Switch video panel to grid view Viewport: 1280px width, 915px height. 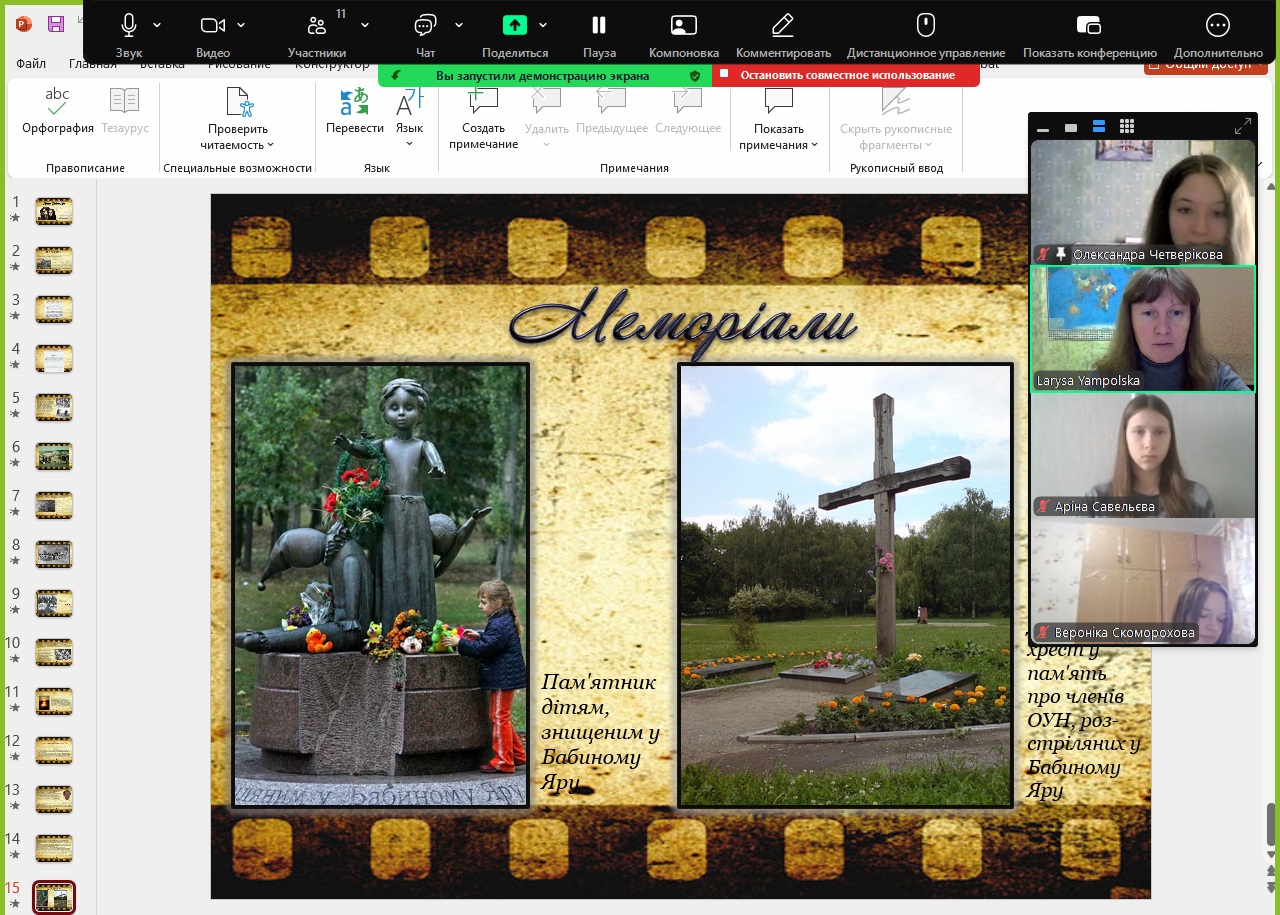click(x=1127, y=127)
